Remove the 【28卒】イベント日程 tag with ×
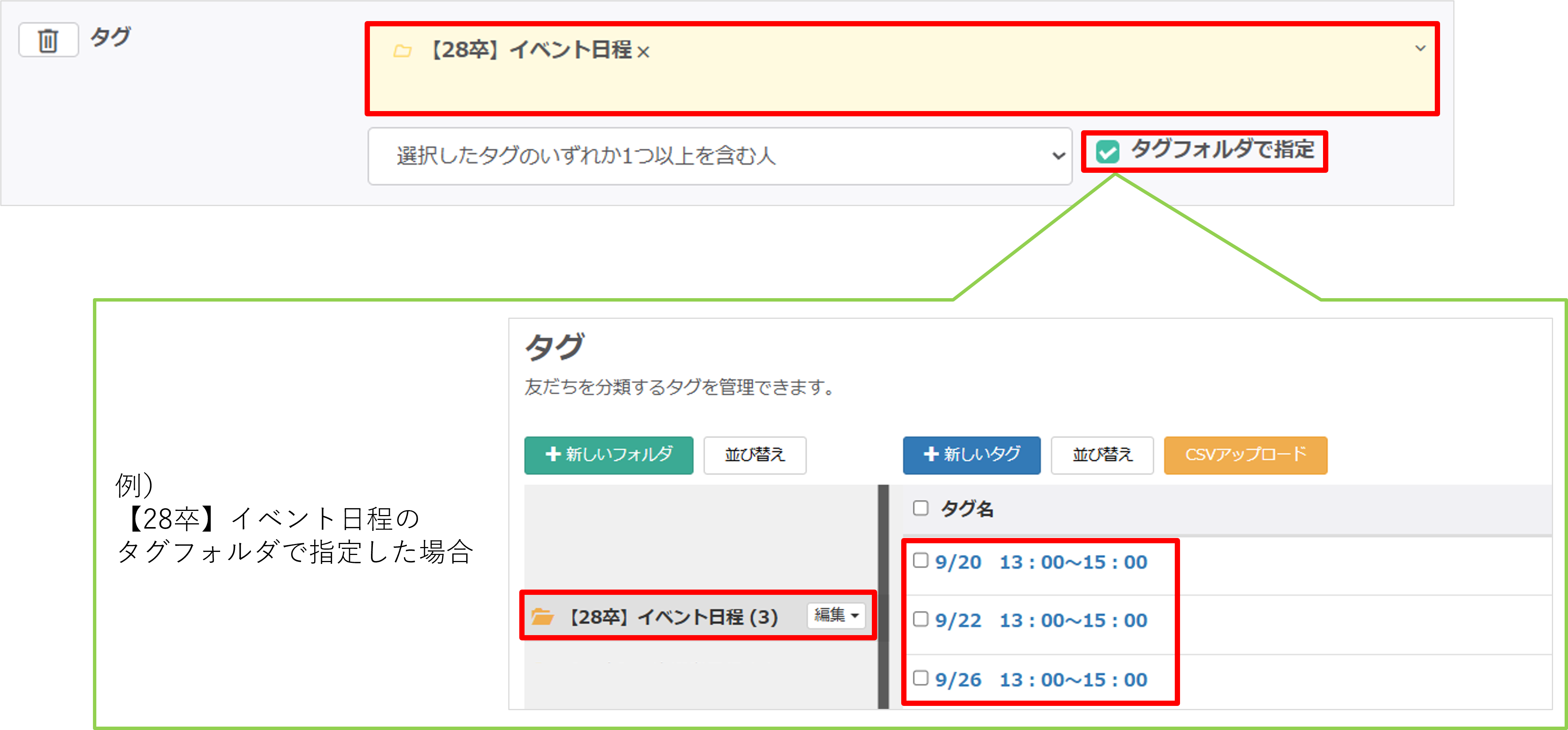Image resolution: width=1568 pixels, height=730 pixels. [643, 52]
